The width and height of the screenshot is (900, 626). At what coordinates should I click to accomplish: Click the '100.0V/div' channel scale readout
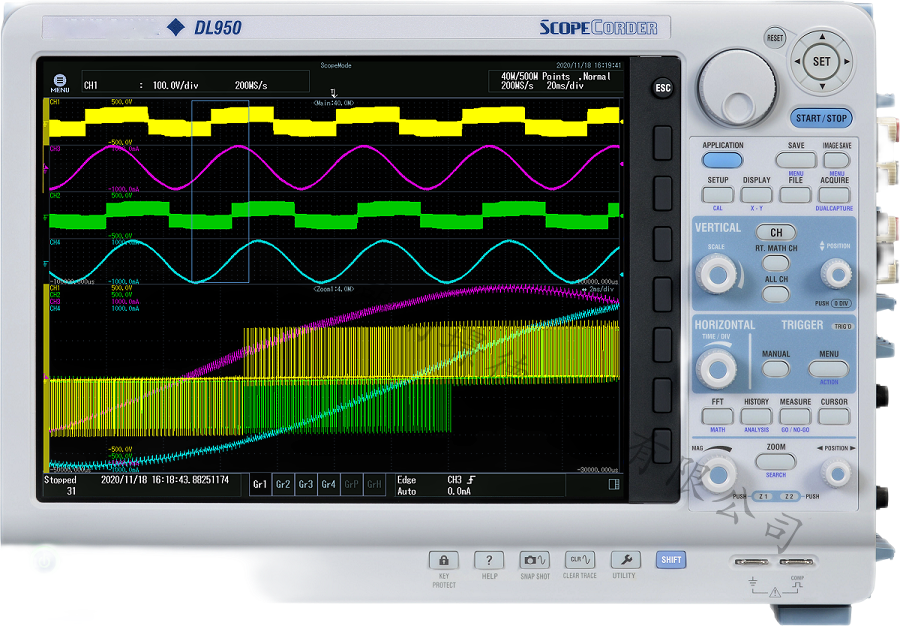coord(176,85)
